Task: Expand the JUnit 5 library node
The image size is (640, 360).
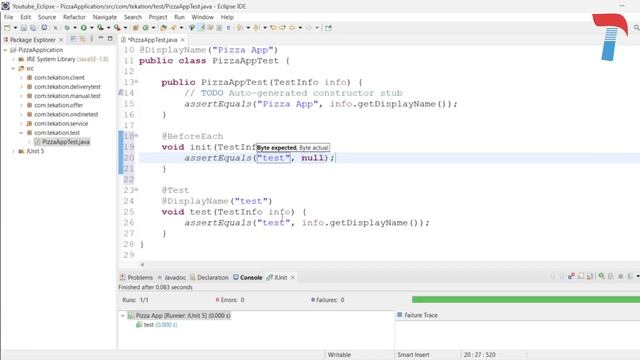Action: (13, 151)
